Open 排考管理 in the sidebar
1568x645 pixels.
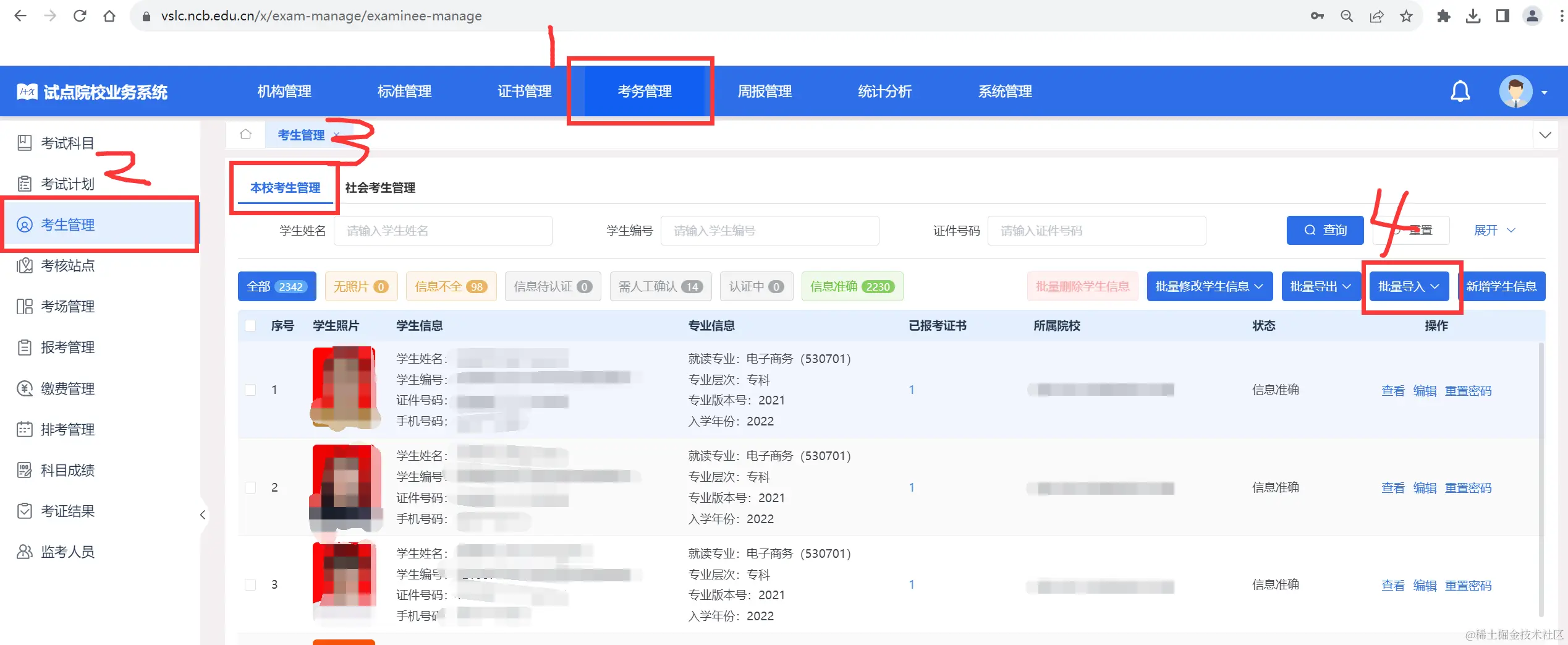pos(100,429)
